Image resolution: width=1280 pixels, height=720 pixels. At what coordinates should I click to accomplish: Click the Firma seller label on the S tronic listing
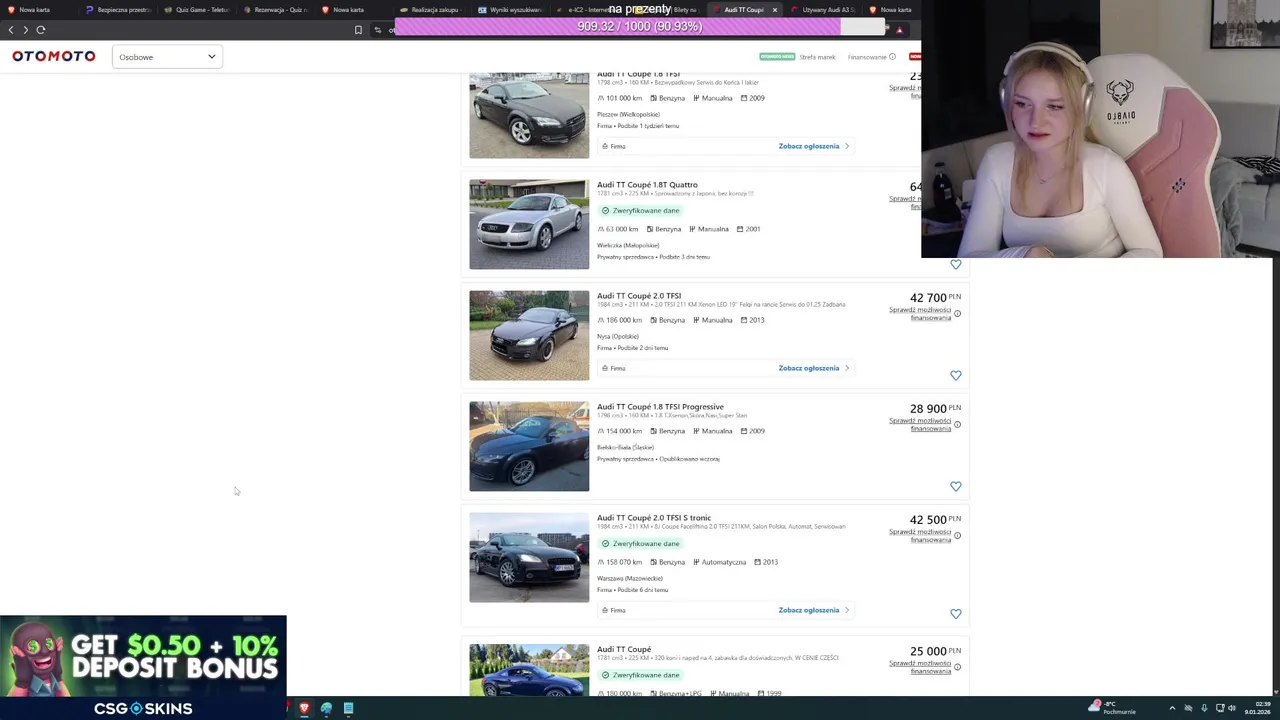point(614,610)
